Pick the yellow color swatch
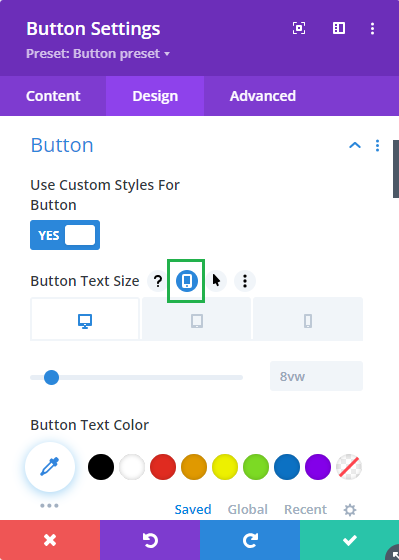This screenshot has height=560, width=399. tap(225, 467)
